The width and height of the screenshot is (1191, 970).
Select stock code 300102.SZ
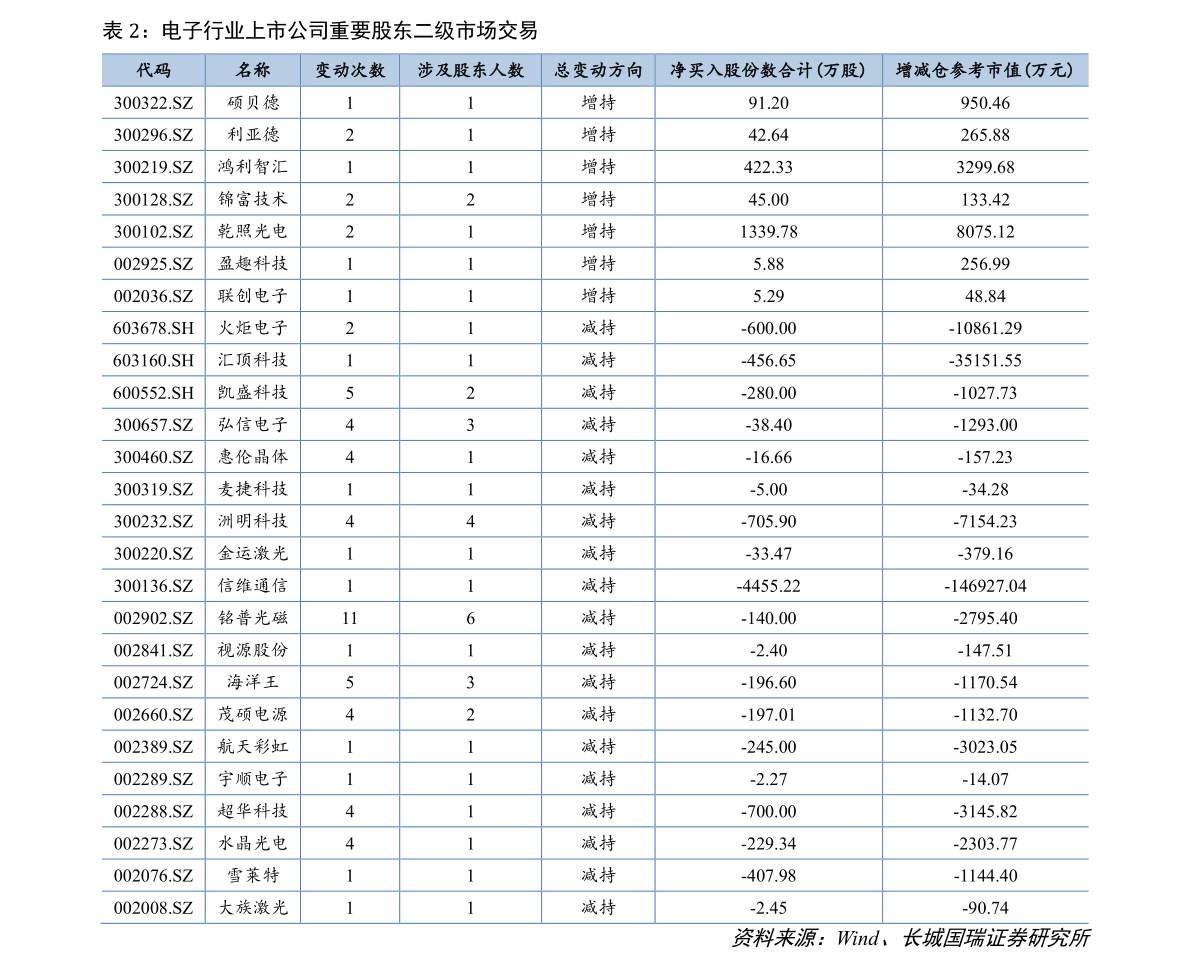(x=153, y=232)
